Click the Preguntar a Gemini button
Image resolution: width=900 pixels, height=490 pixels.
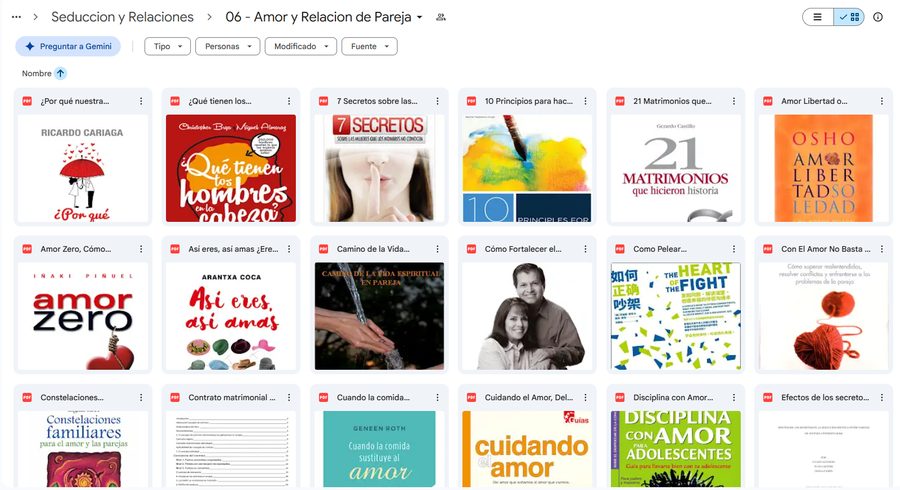(68, 46)
